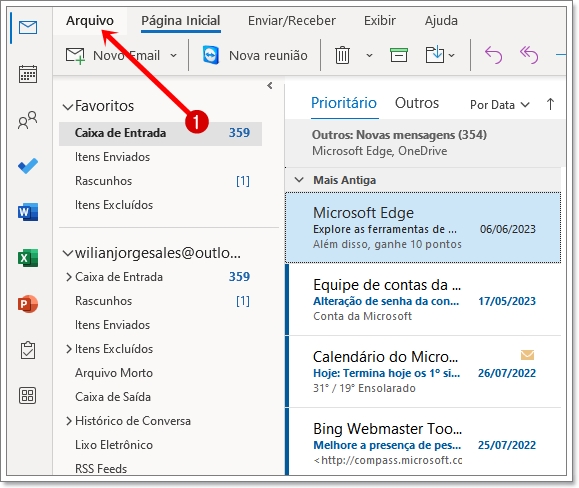Select Caixa de Entrada under Favoritos
The height and width of the screenshot is (488, 579).
[x=160, y=133]
